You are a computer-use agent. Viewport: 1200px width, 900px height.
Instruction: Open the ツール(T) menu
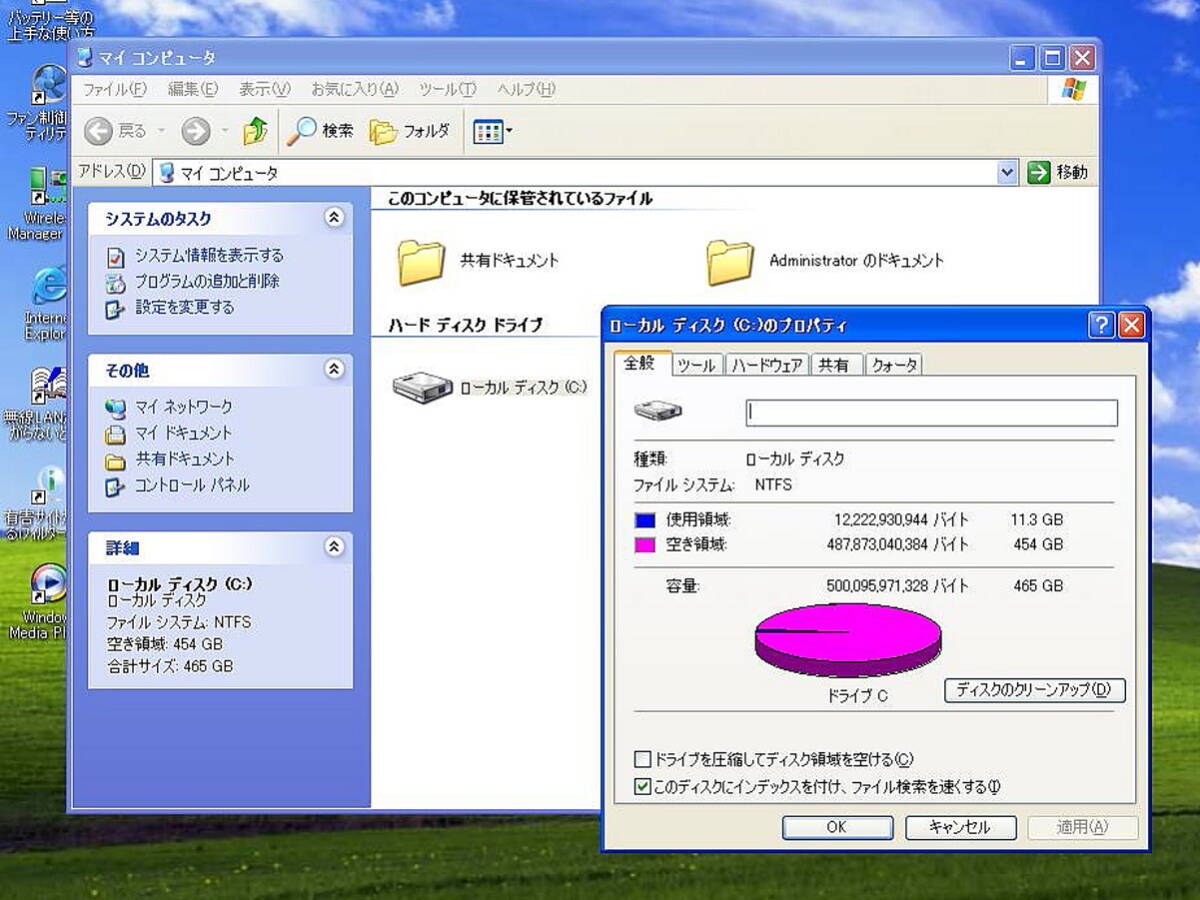coord(447,89)
